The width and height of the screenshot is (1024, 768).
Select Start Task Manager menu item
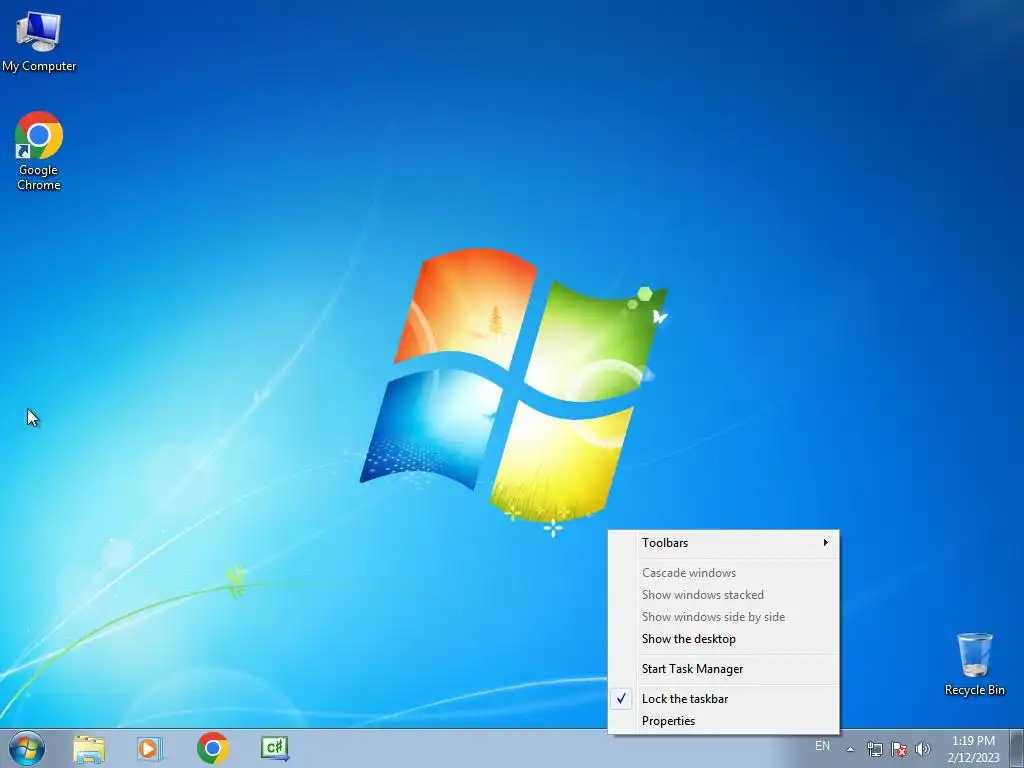(724, 669)
